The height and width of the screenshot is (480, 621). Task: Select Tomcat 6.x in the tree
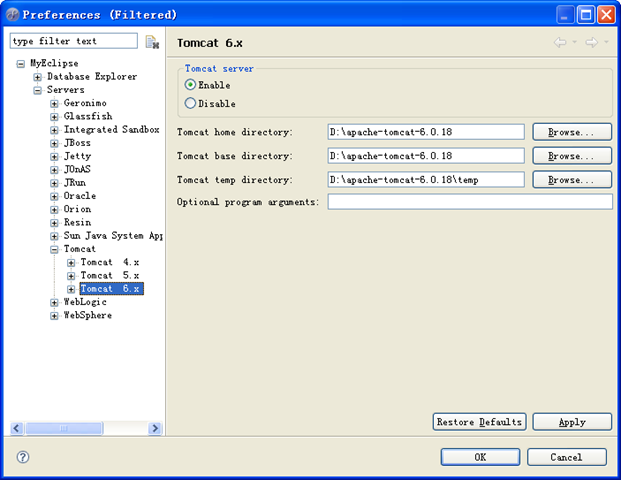coord(111,289)
